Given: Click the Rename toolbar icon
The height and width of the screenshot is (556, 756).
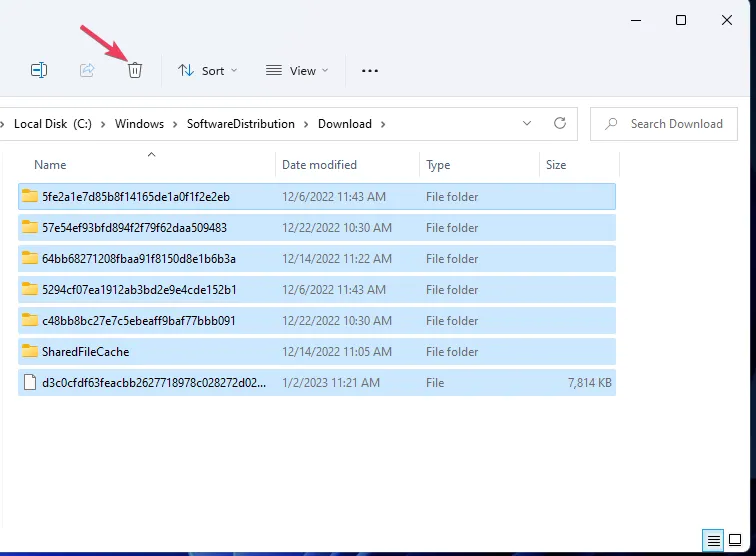Looking at the screenshot, I should point(39,70).
